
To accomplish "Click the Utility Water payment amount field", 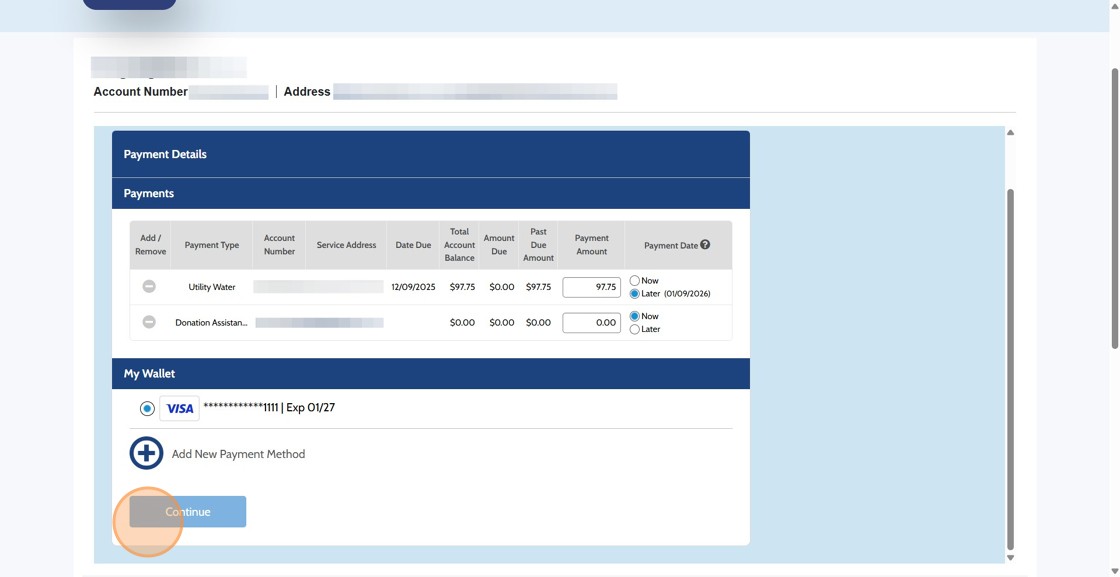I will [591, 286].
